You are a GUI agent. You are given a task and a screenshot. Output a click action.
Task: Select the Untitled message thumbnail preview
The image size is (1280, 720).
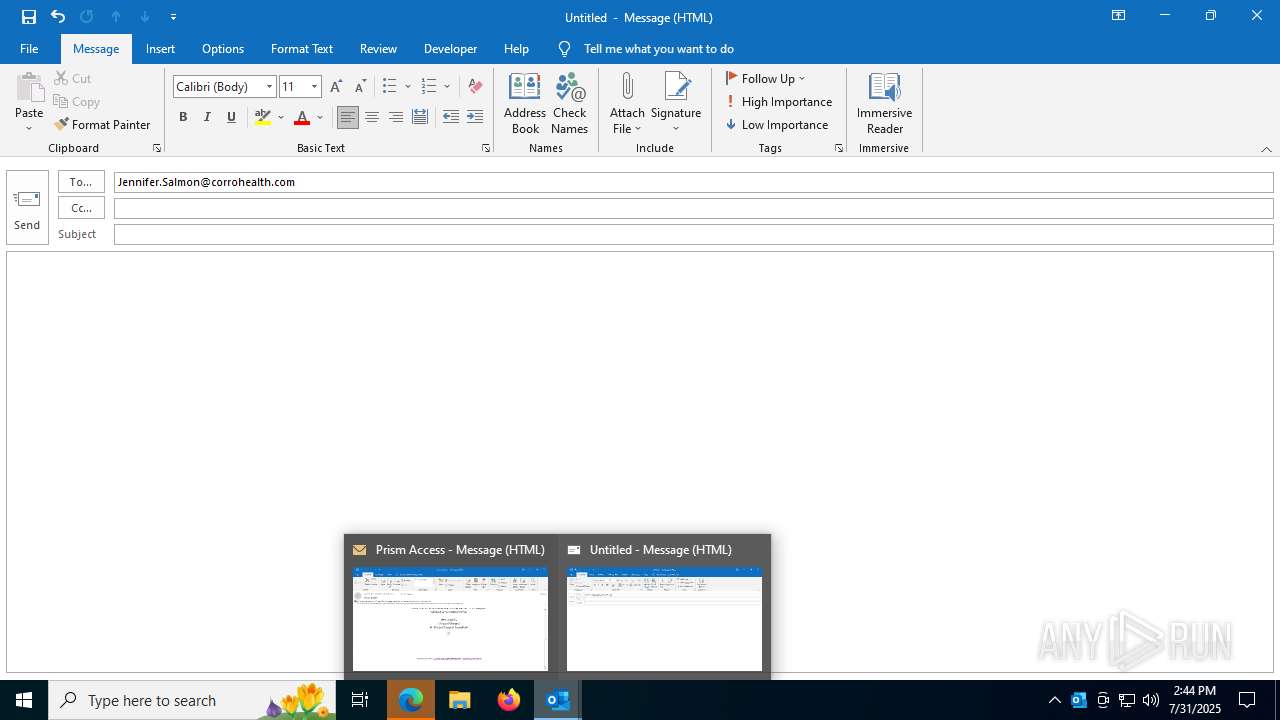(x=664, y=619)
